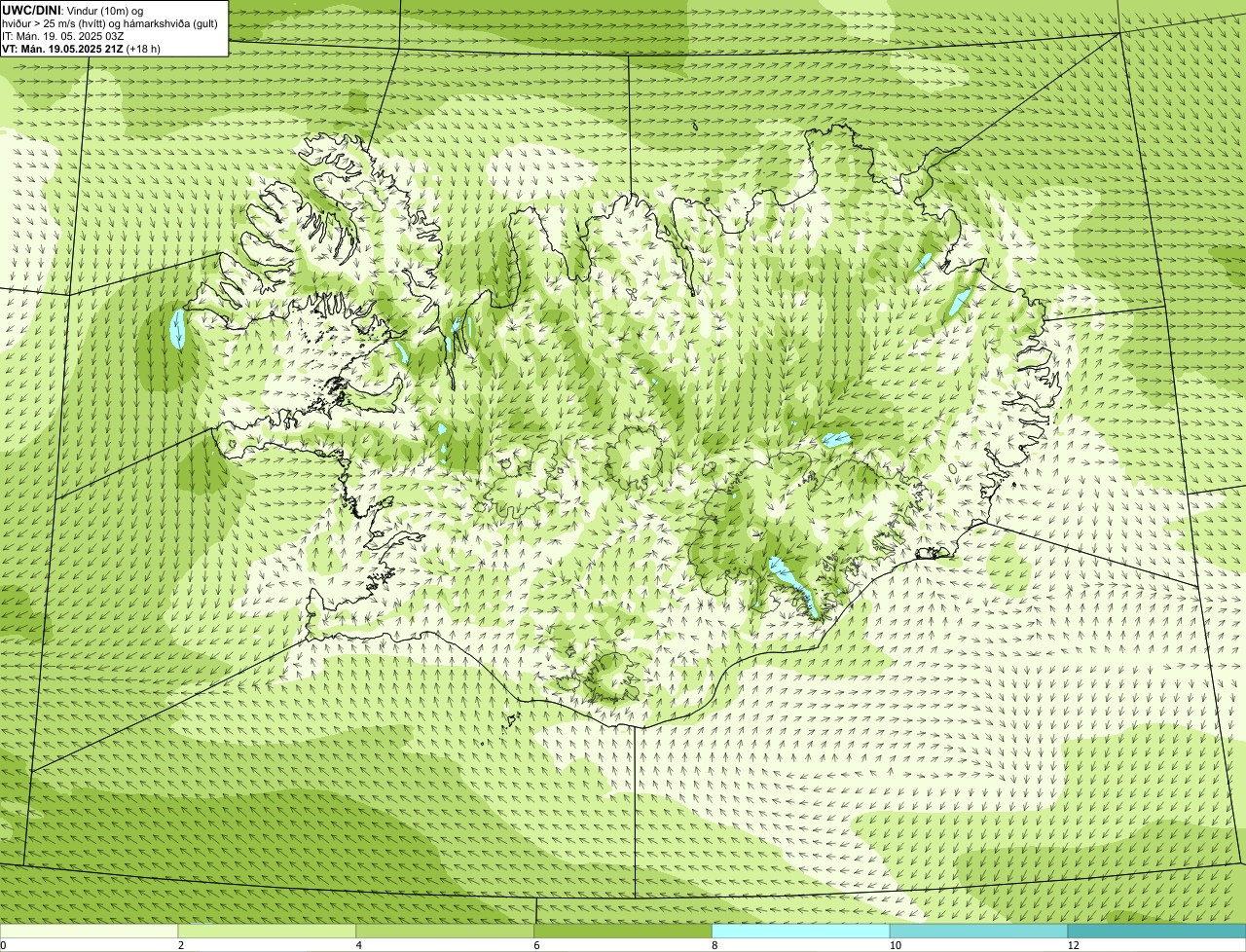Click the 'VT: Mán. 19.05.2025 21Z' valid-time line

click(x=62, y=49)
